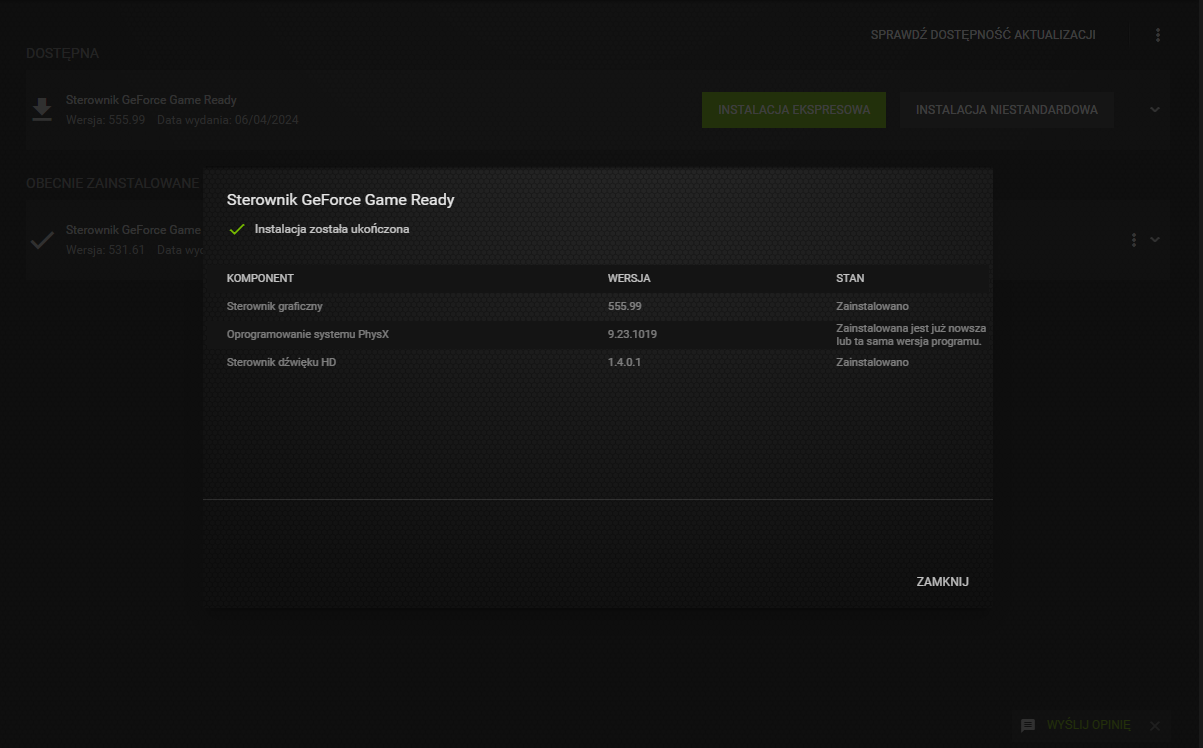This screenshot has width=1203, height=748.
Task: Select 'Sterownik dźwięku HD' row
Action: pos(597,362)
